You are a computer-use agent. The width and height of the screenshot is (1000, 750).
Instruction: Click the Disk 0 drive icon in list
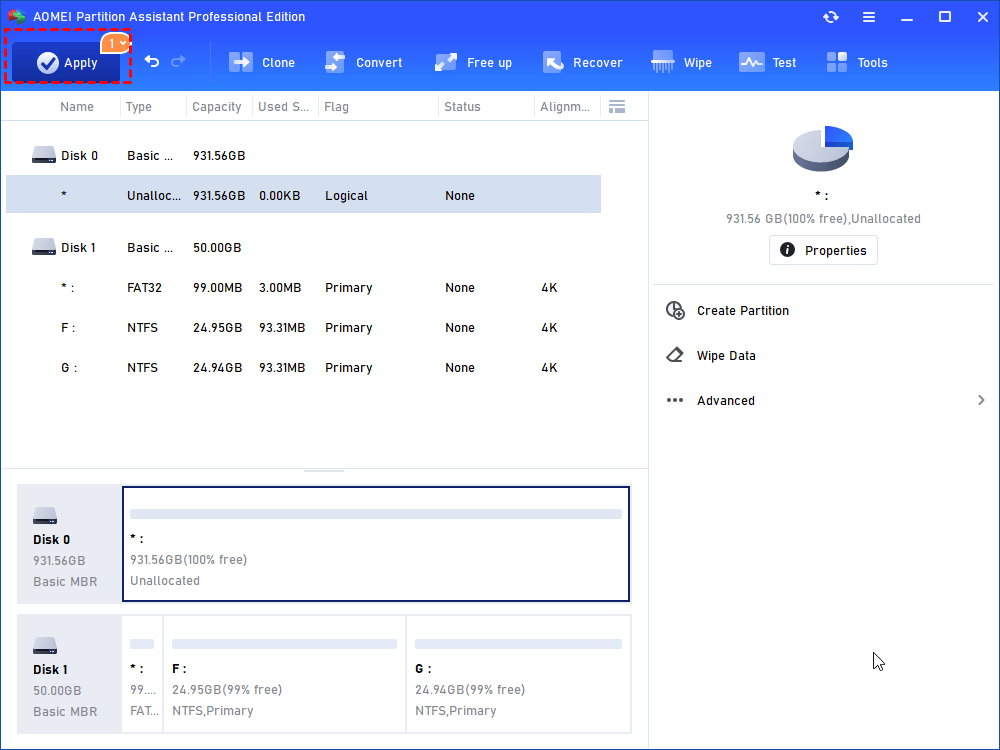click(x=44, y=155)
